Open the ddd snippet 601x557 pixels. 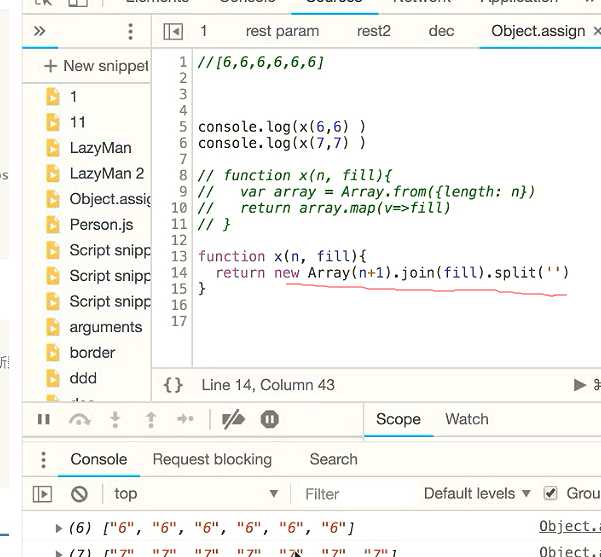pyautogui.click(x=83, y=378)
